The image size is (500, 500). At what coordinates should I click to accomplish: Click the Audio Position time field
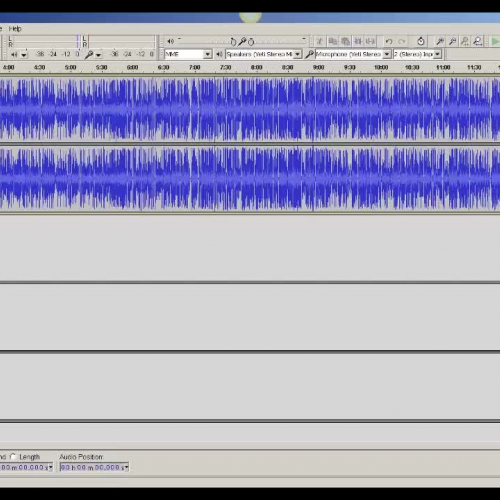pos(94,467)
